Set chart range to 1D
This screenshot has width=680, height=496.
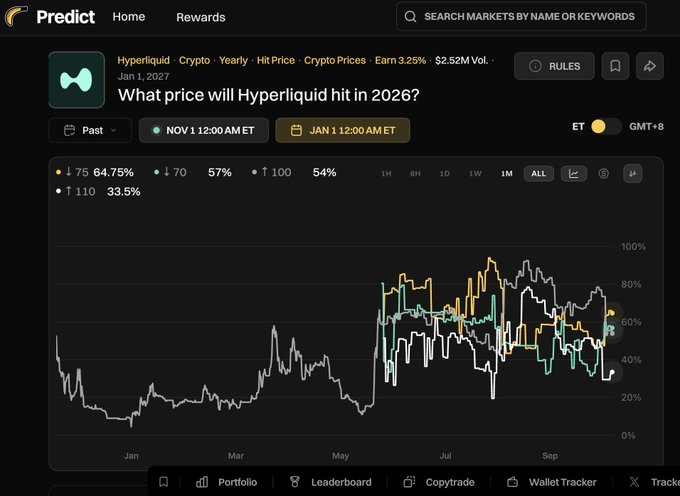[445, 173]
